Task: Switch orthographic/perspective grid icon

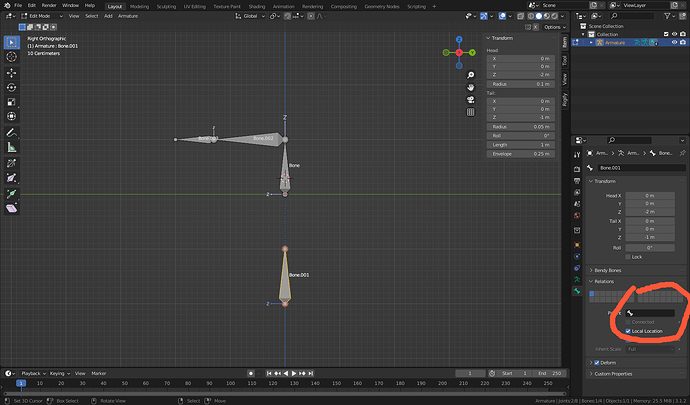Action: [x=470, y=112]
